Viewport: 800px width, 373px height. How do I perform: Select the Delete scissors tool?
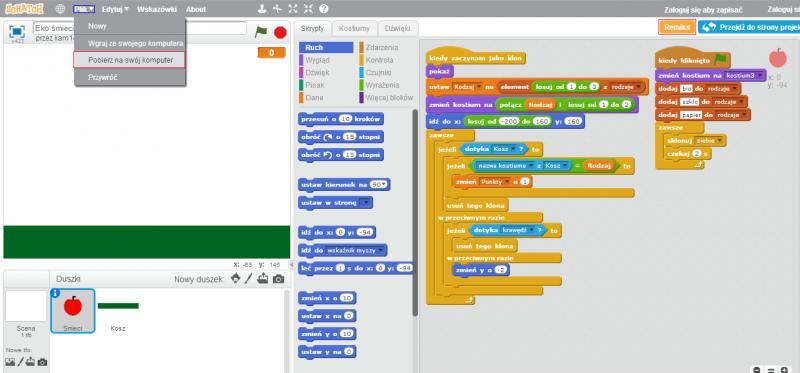277,9
